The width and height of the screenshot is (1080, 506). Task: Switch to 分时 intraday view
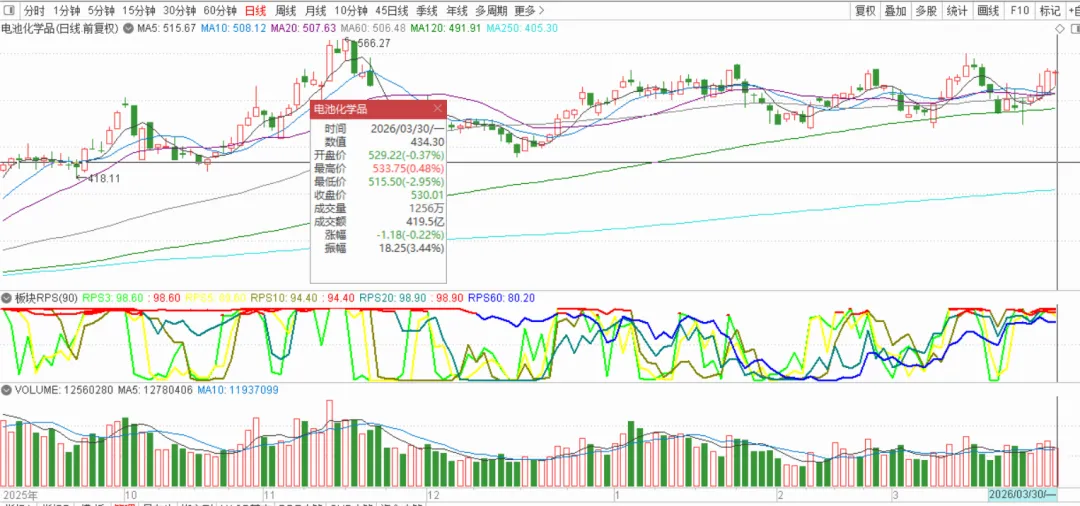click(34, 11)
